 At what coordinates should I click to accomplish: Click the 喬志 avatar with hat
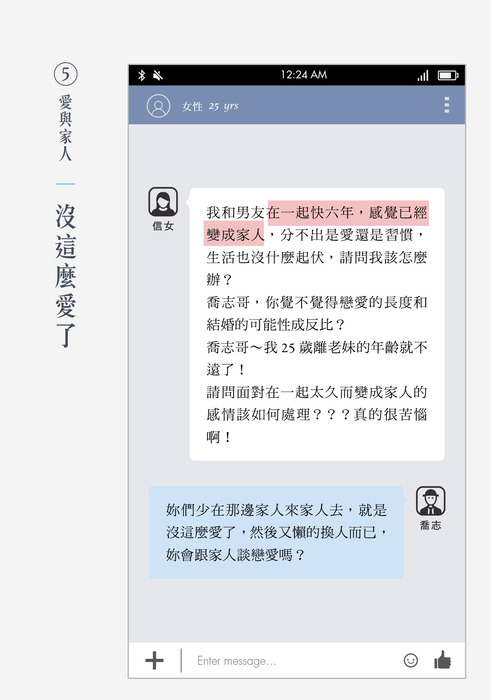431,501
